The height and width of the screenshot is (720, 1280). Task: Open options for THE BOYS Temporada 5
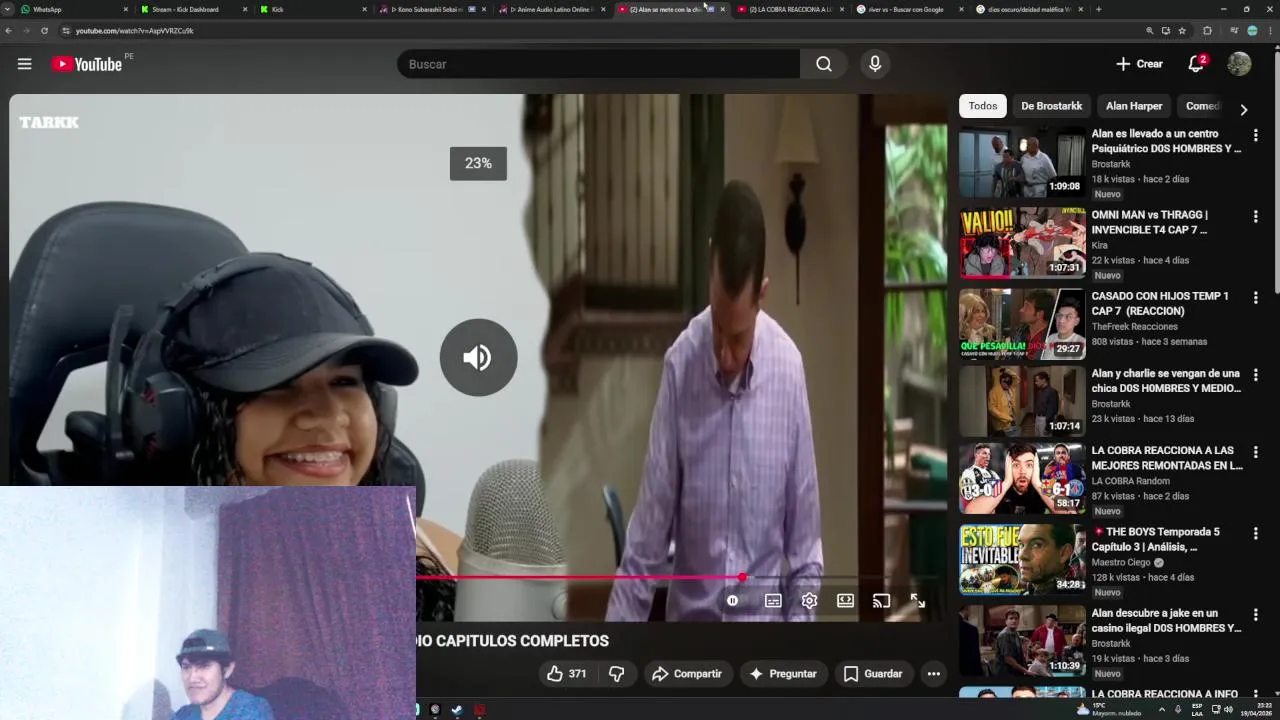point(1255,534)
